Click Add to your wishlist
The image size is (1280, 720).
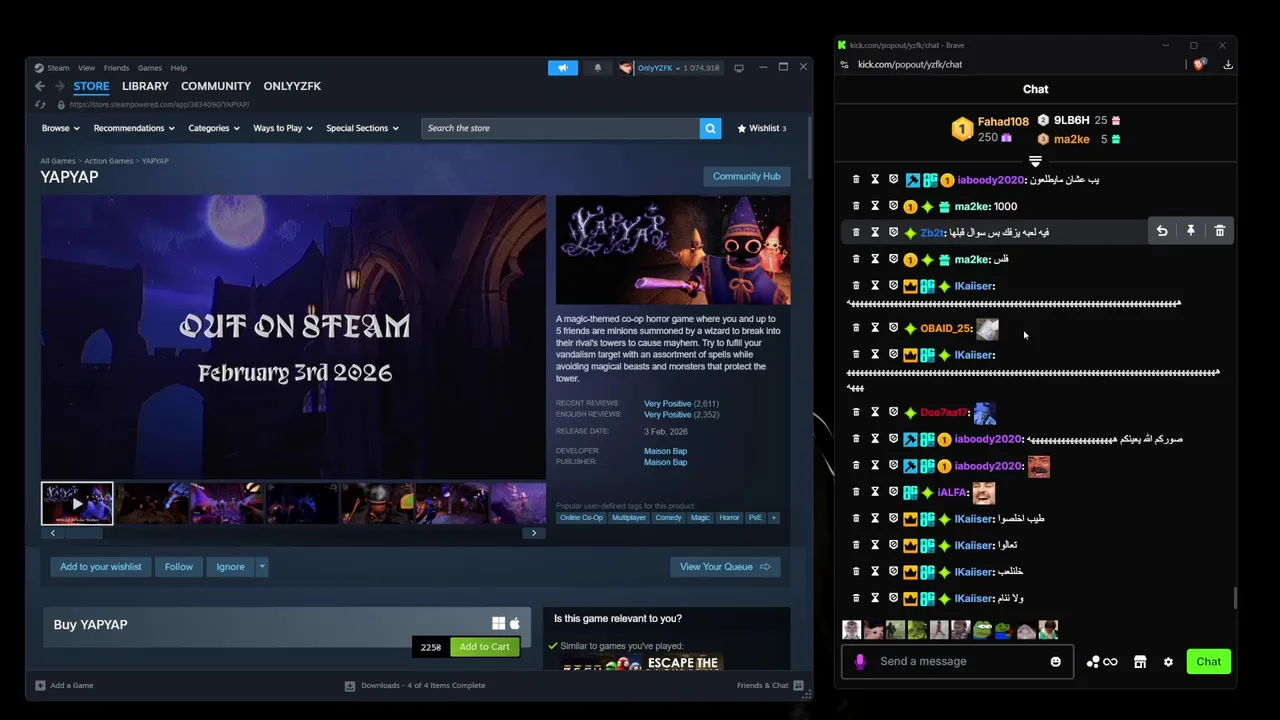(101, 567)
